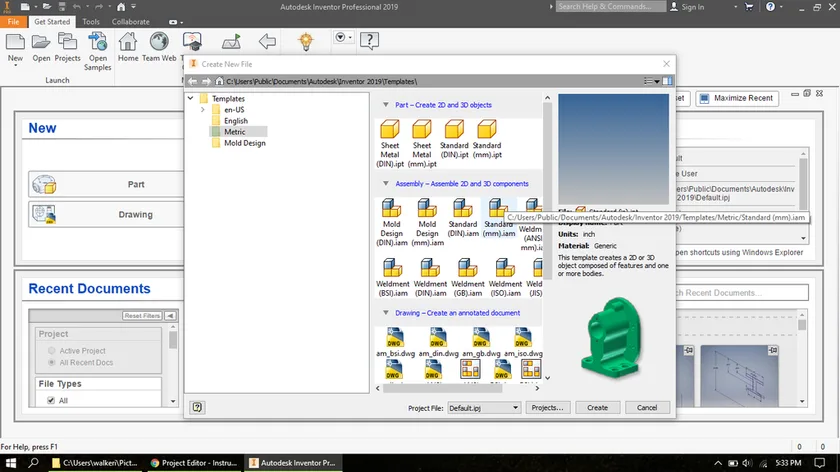Image resolution: width=840 pixels, height=472 pixels.
Task: Select Weldment (GB).iam template
Action: coord(468,278)
